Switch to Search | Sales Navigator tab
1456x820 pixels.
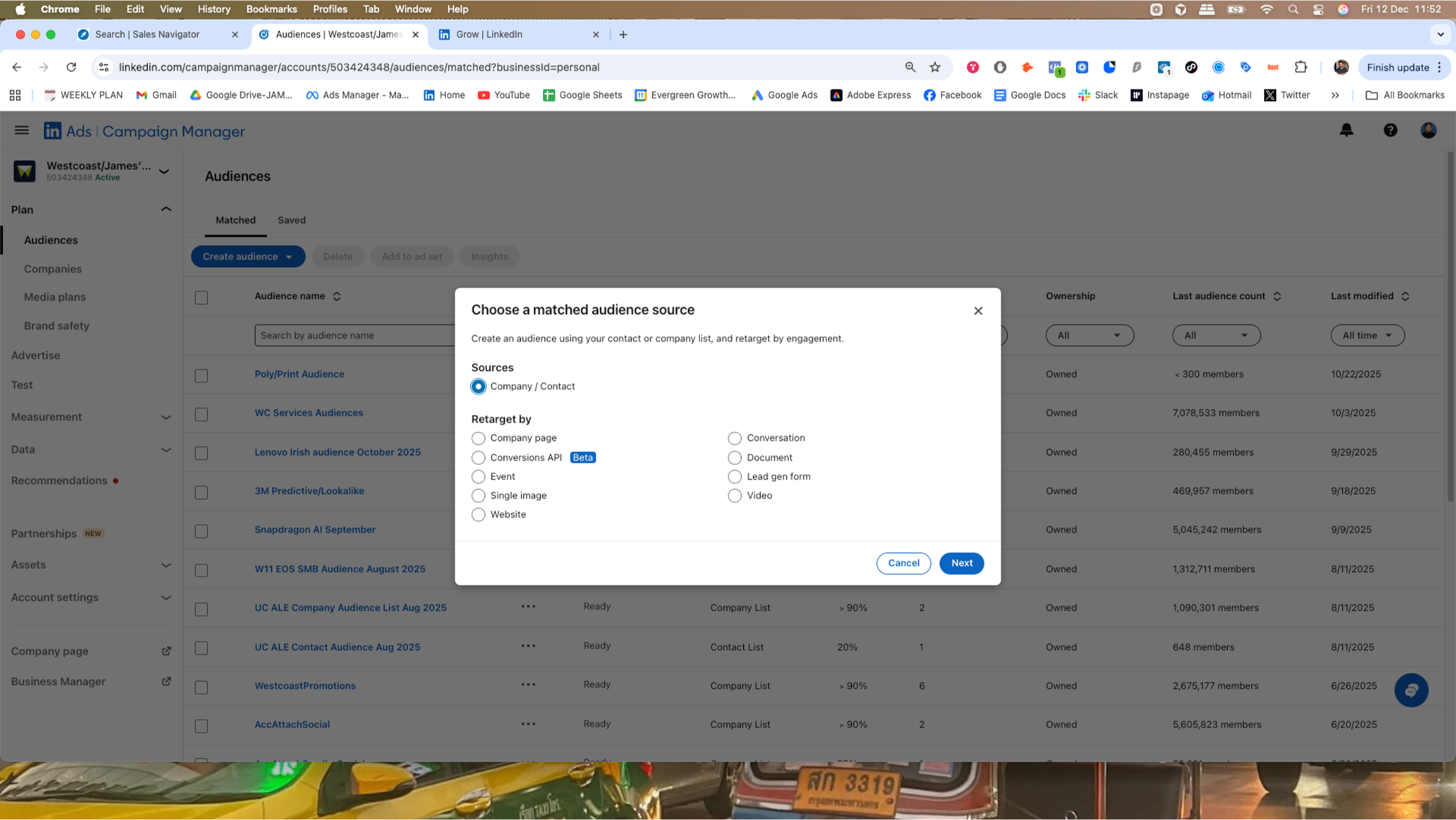click(x=157, y=34)
